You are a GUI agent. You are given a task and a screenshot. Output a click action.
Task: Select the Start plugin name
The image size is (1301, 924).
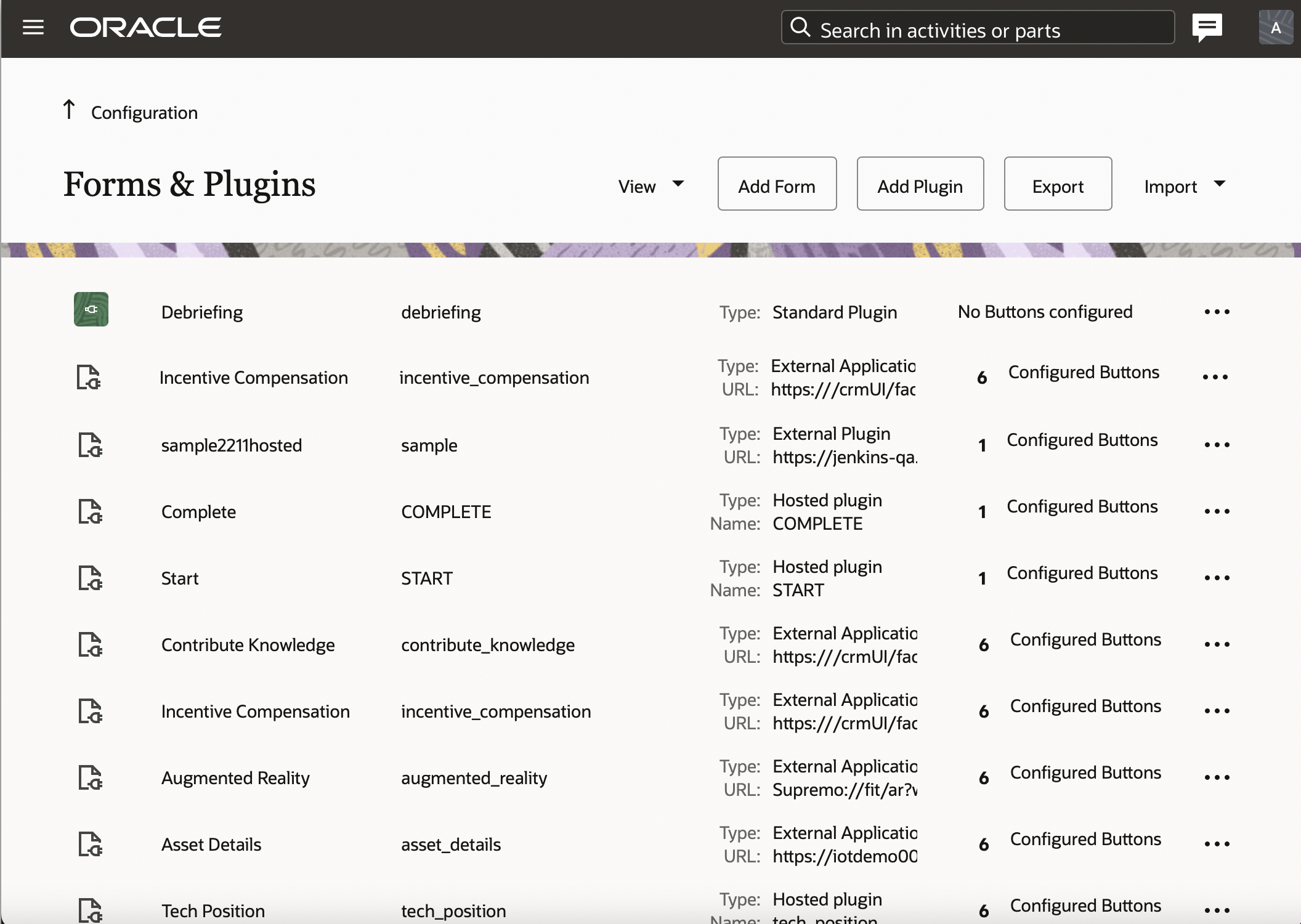click(179, 578)
